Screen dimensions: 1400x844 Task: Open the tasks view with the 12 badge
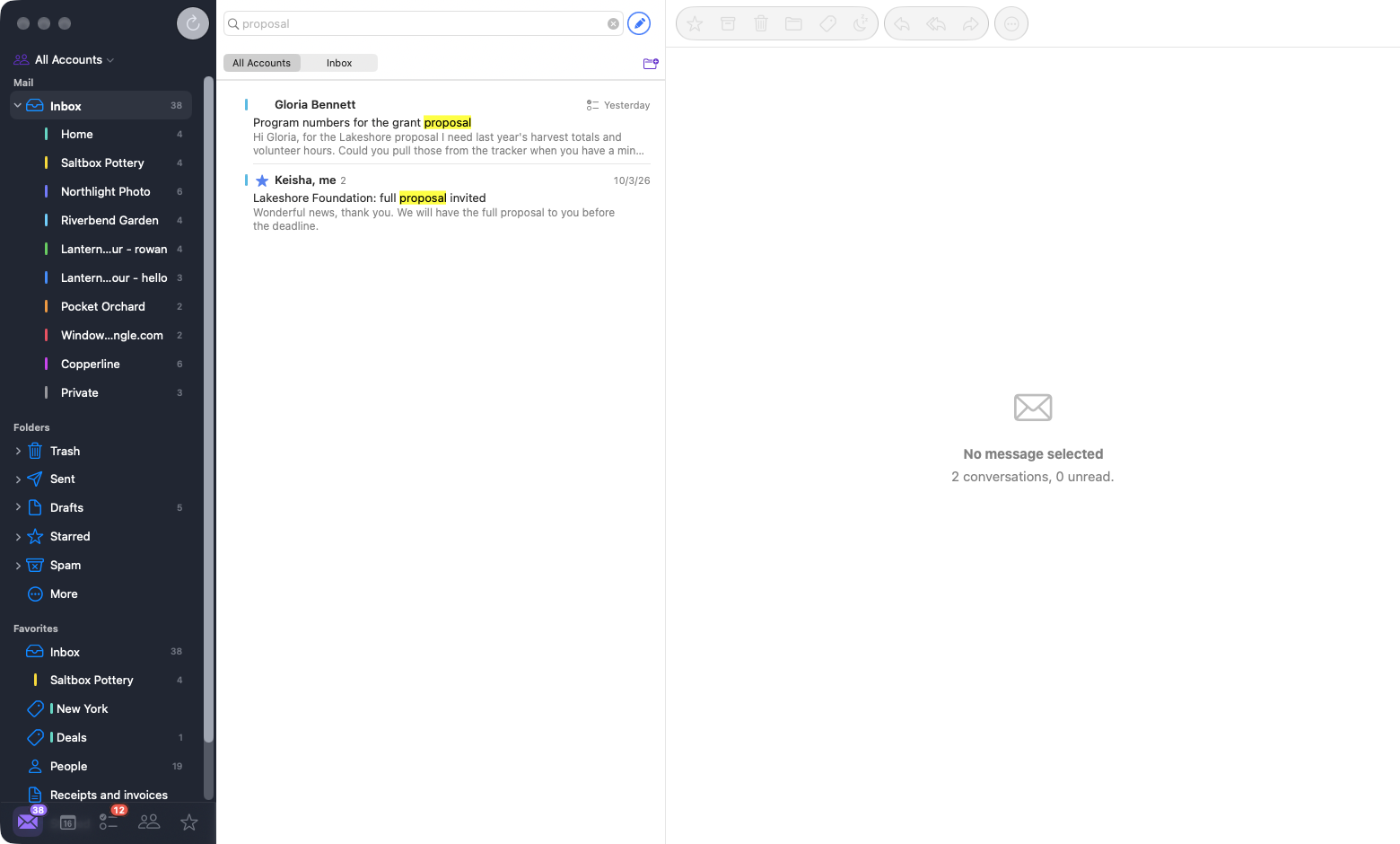point(109,821)
